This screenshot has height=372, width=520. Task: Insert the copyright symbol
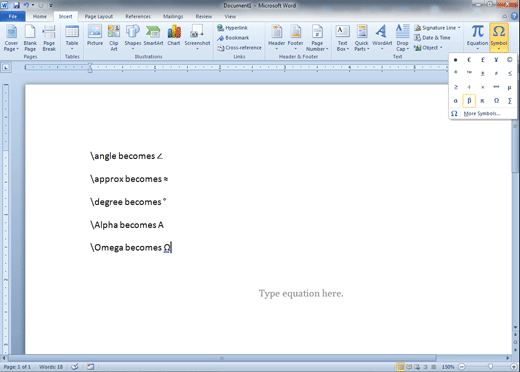509,60
